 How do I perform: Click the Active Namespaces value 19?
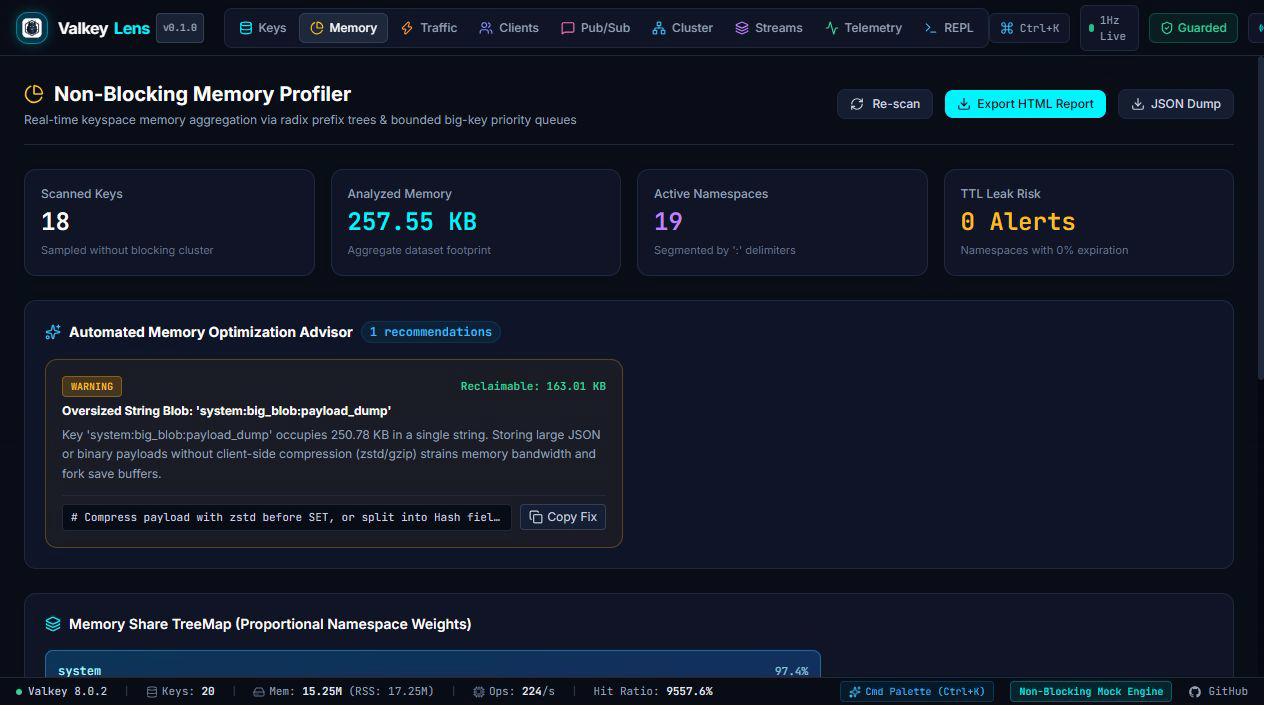click(668, 221)
